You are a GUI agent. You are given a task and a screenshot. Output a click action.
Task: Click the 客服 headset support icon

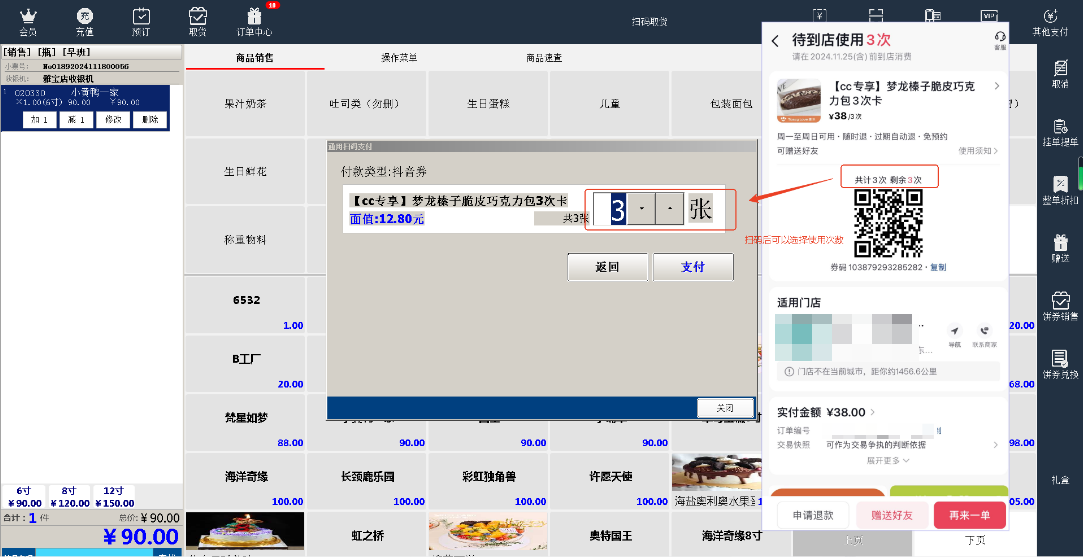tap(999, 41)
